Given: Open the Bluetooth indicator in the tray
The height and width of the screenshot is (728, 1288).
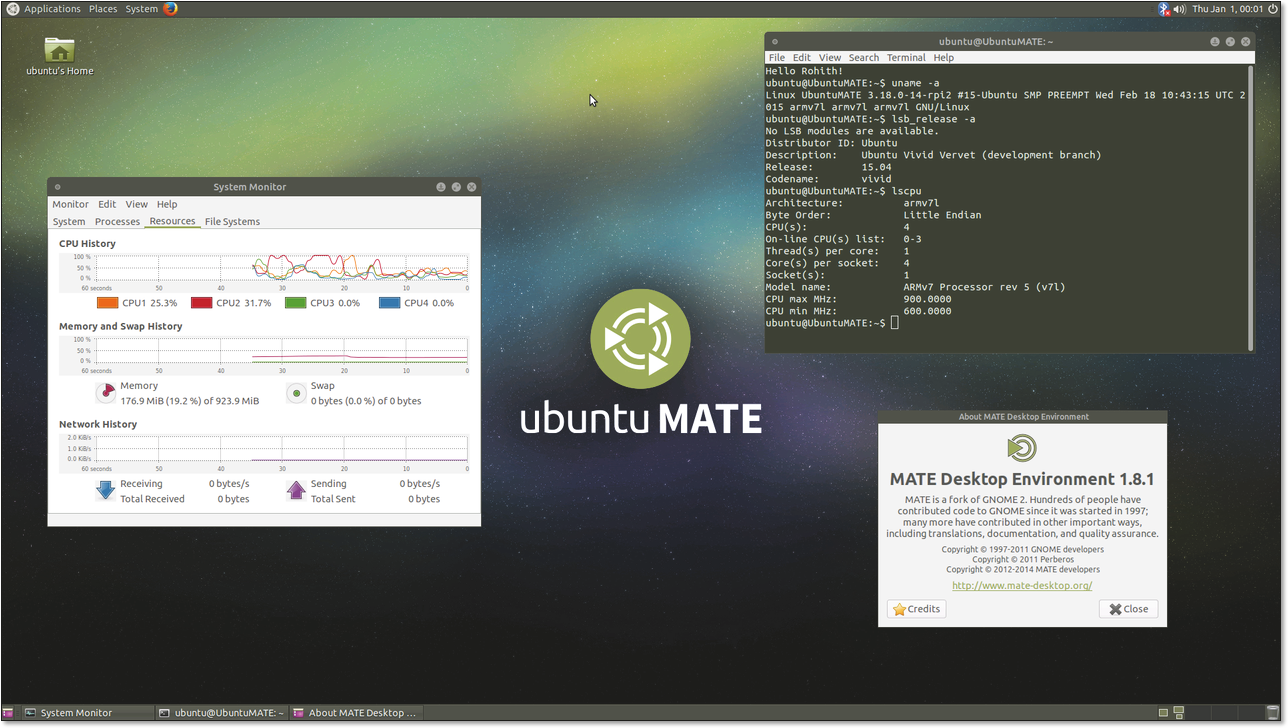Looking at the screenshot, I should [1164, 8].
